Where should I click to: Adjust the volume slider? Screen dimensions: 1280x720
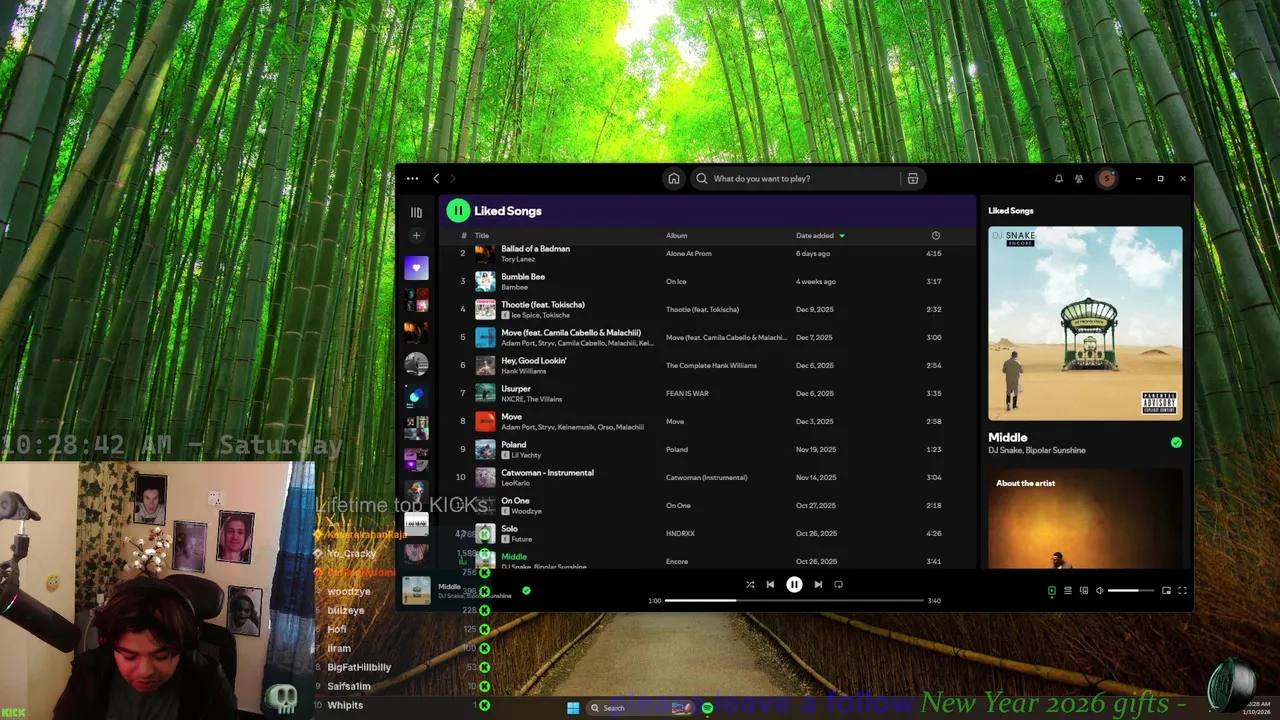[1131, 591]
